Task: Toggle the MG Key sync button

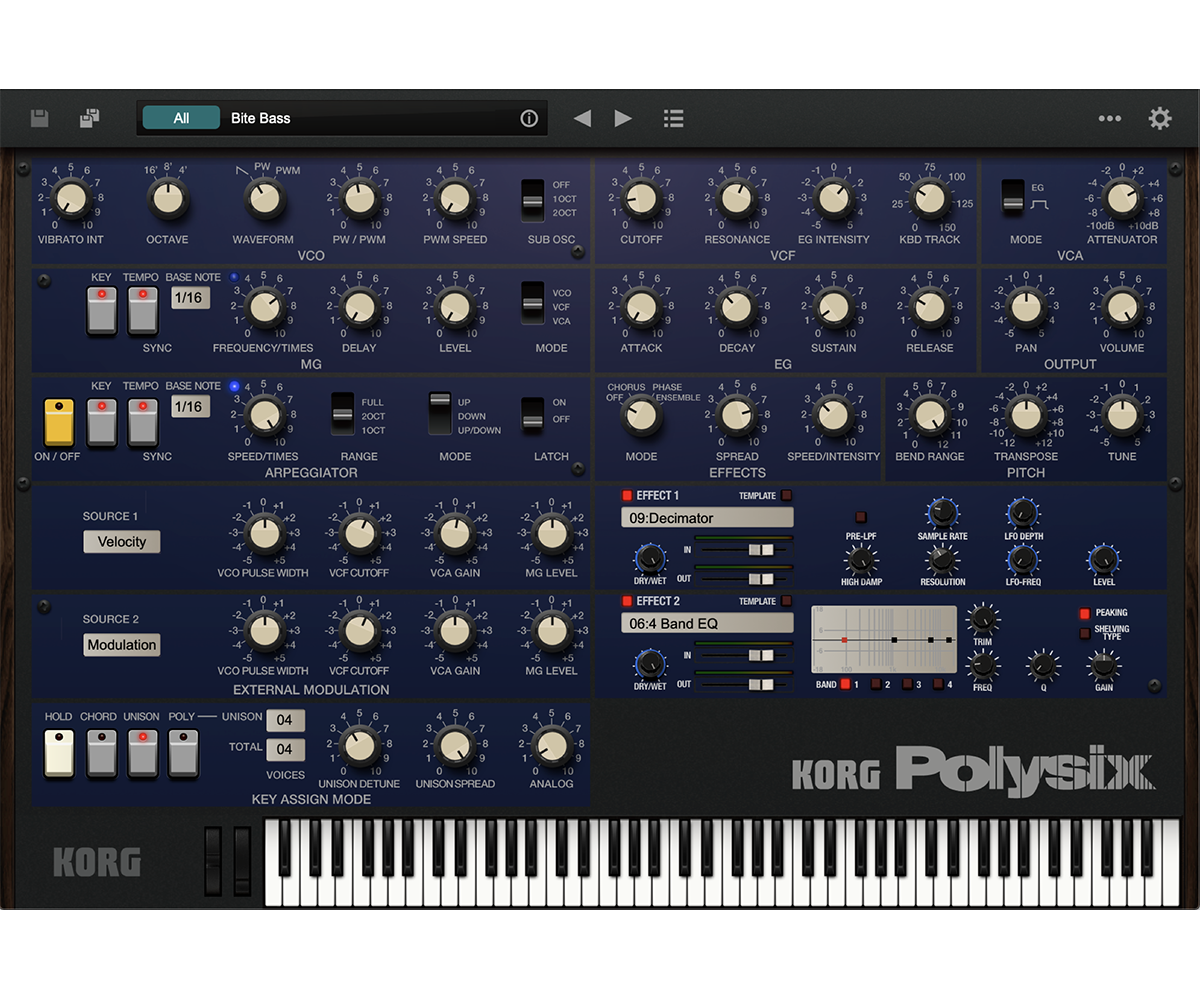Action: [101, 310]
